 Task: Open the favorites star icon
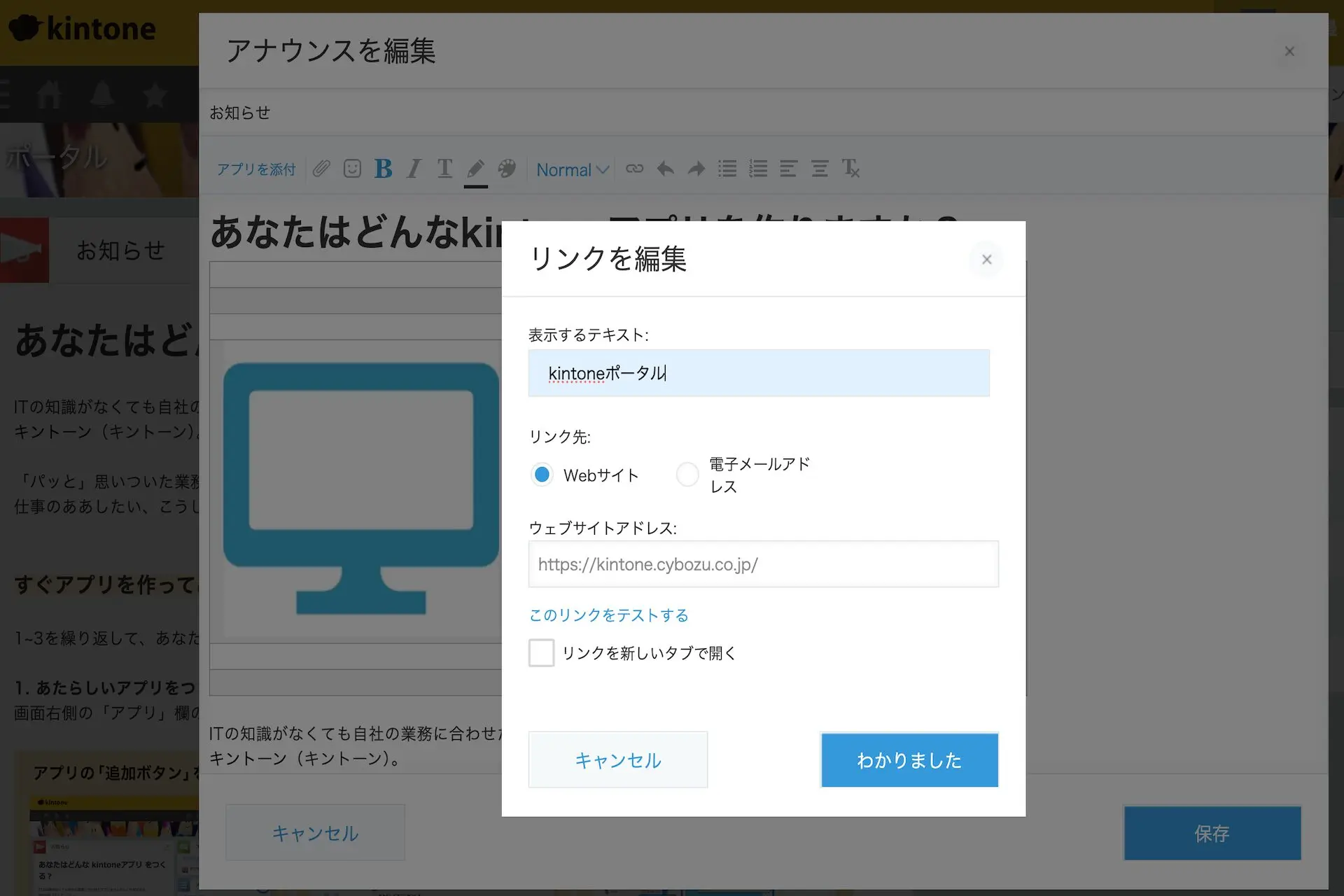tap(155, 94)
